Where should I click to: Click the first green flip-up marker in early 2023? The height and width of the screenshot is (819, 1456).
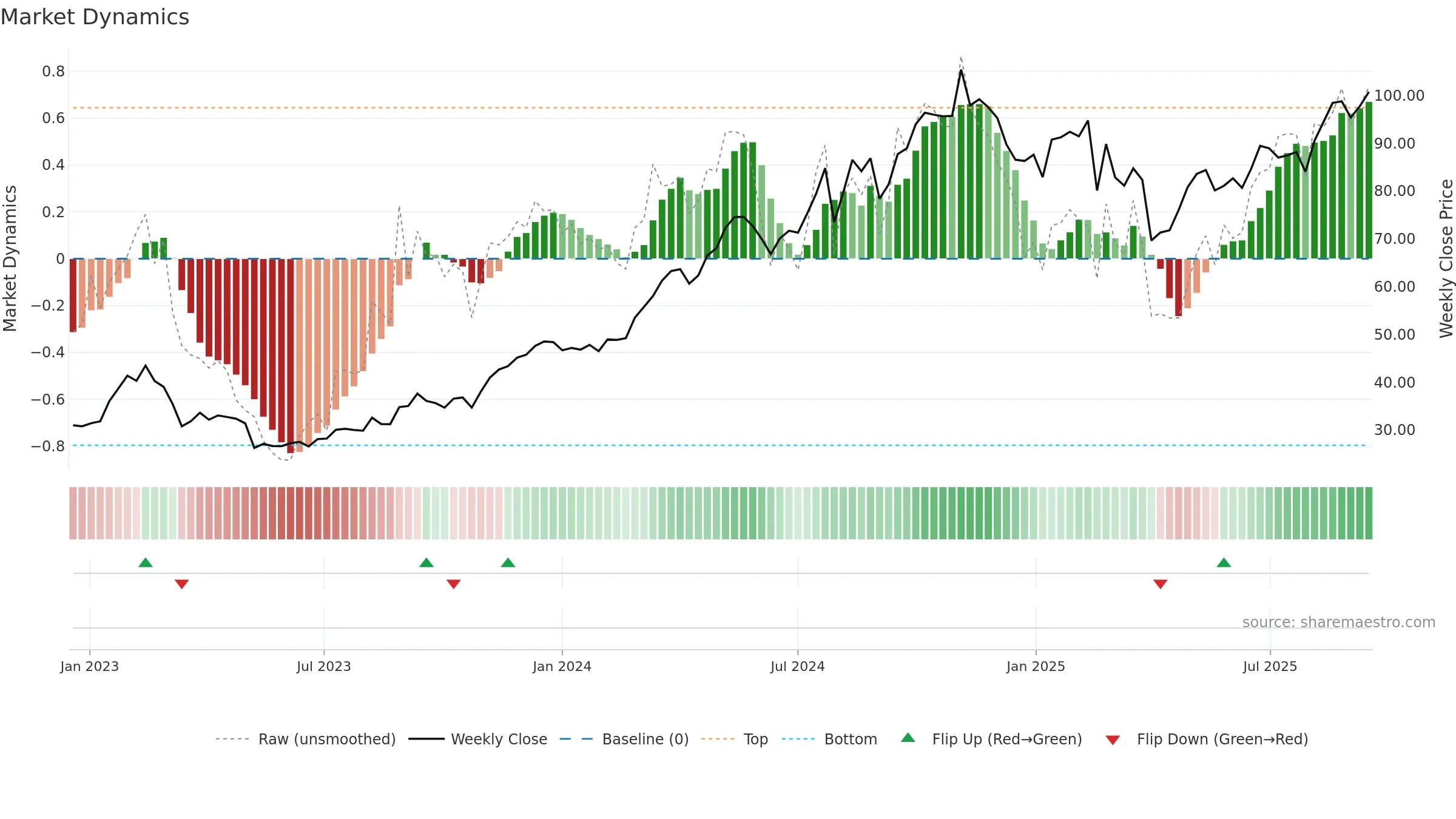pos(146,562)
